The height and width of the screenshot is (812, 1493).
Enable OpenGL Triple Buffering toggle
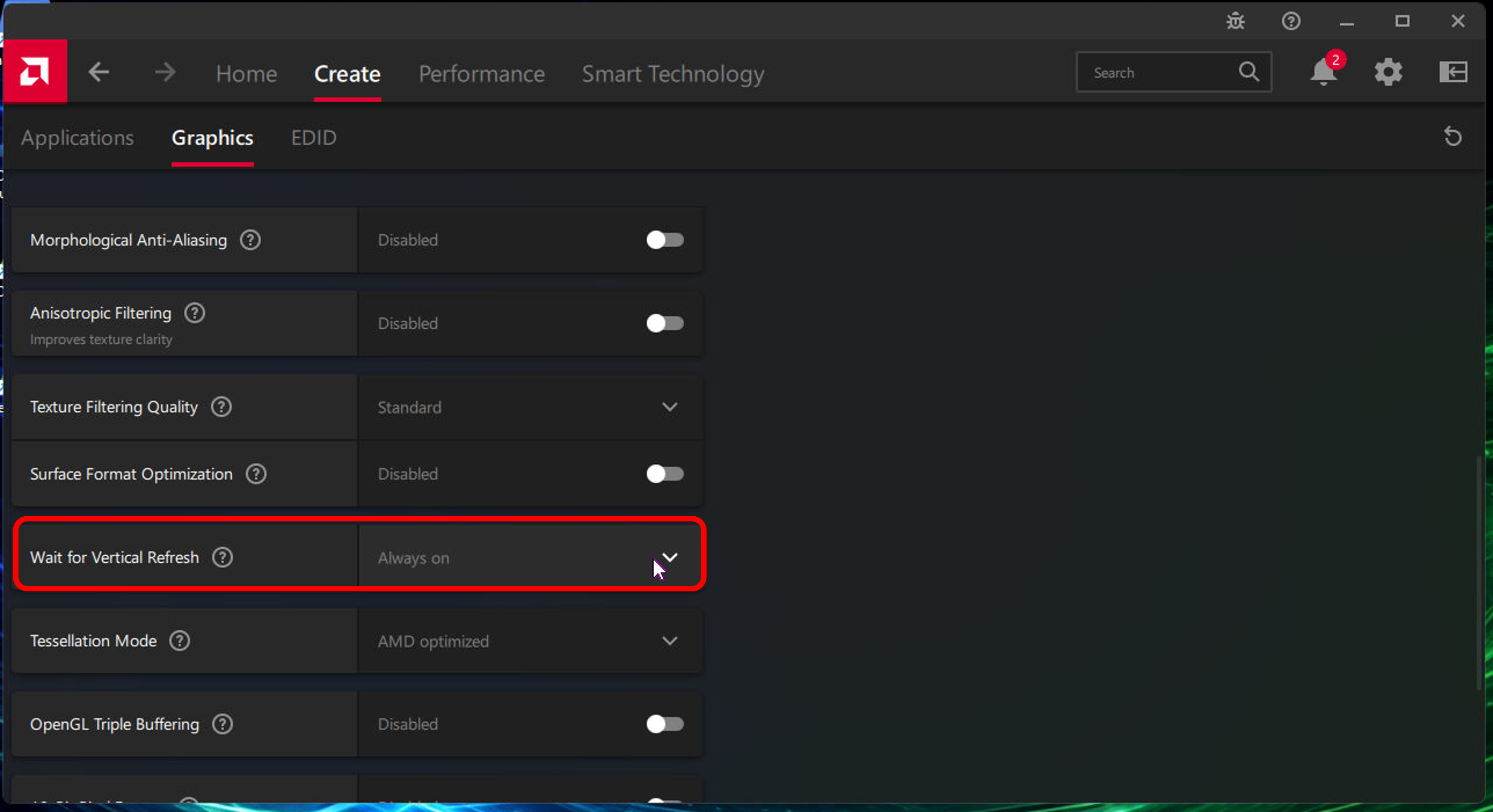click(x=665, y=725)
